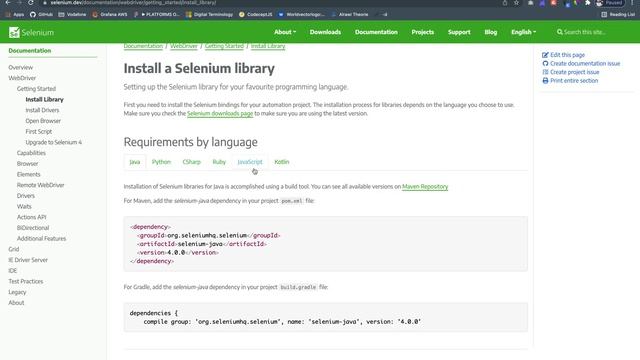Open Support in the top navigation
Screen dimensions: 640x360
(x=459, y=32)
